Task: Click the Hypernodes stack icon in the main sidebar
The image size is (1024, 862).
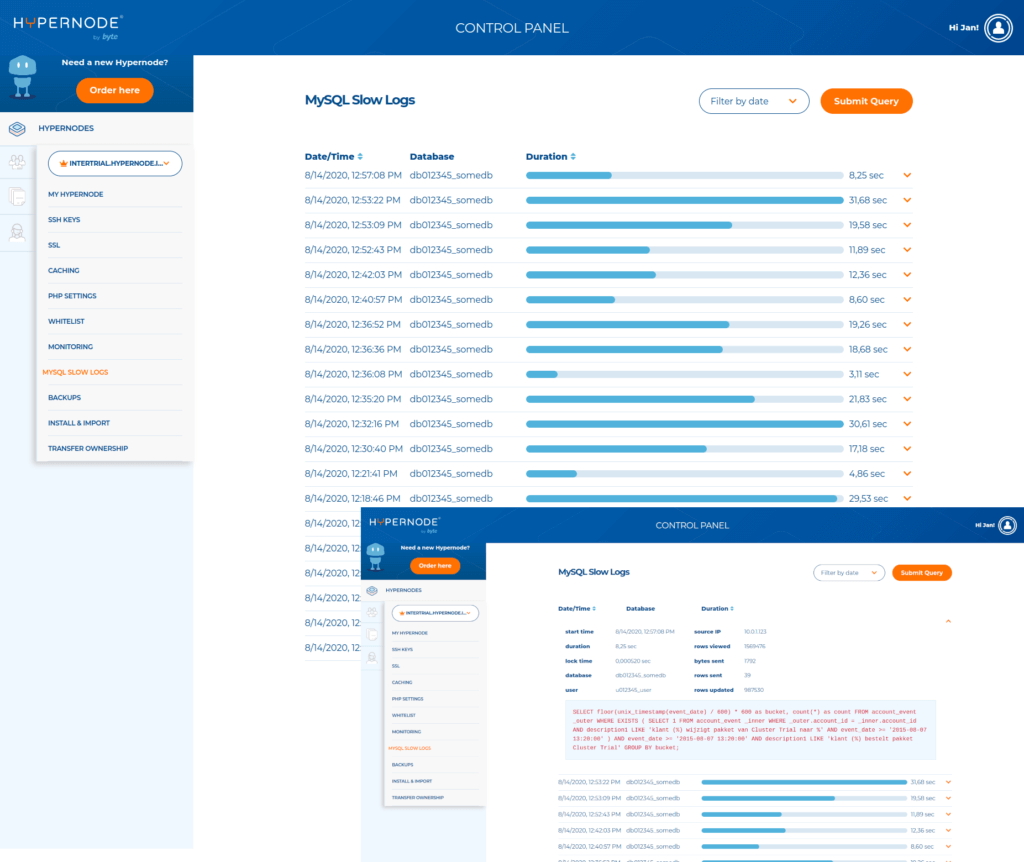Action: tap(17, 128)
